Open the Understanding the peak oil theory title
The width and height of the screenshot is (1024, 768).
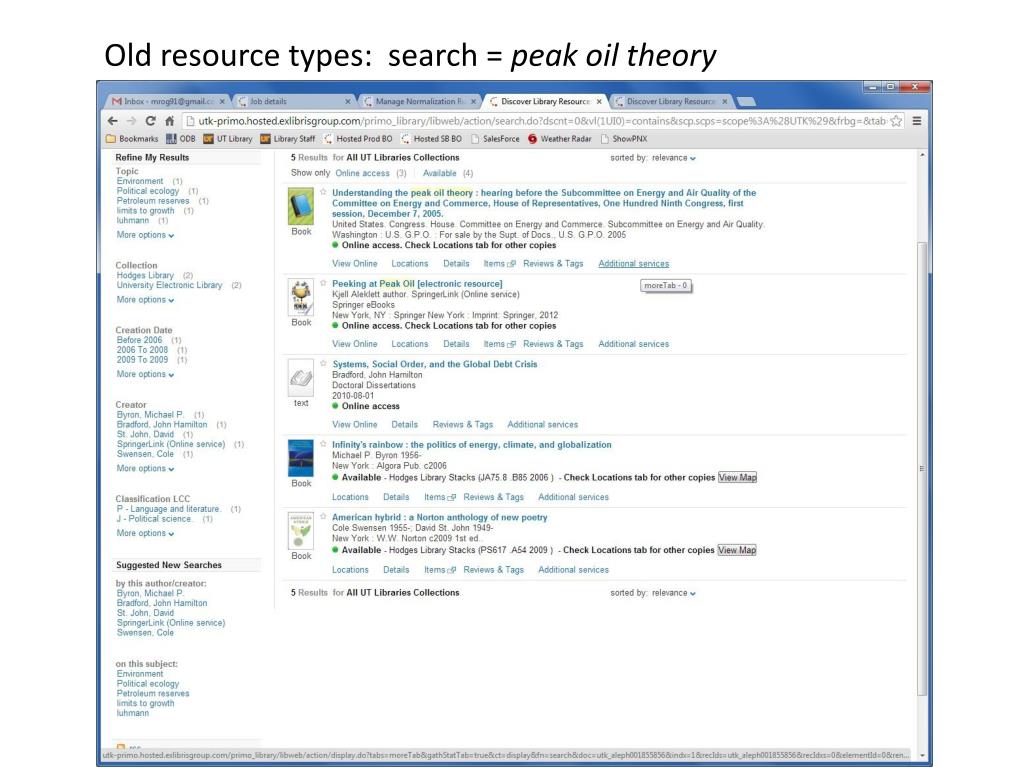click(x=544, y=203)
